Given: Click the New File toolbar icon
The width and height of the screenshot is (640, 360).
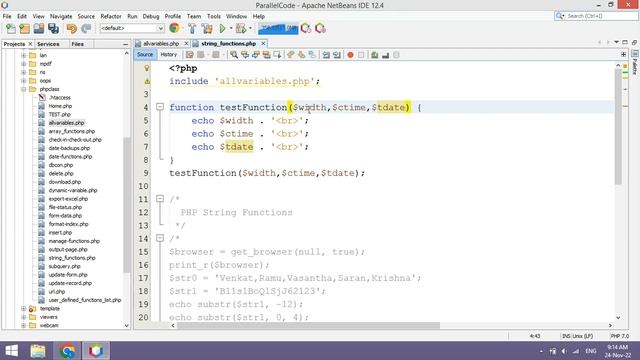Looking at the screenshot, I should [x=11, y=29].
